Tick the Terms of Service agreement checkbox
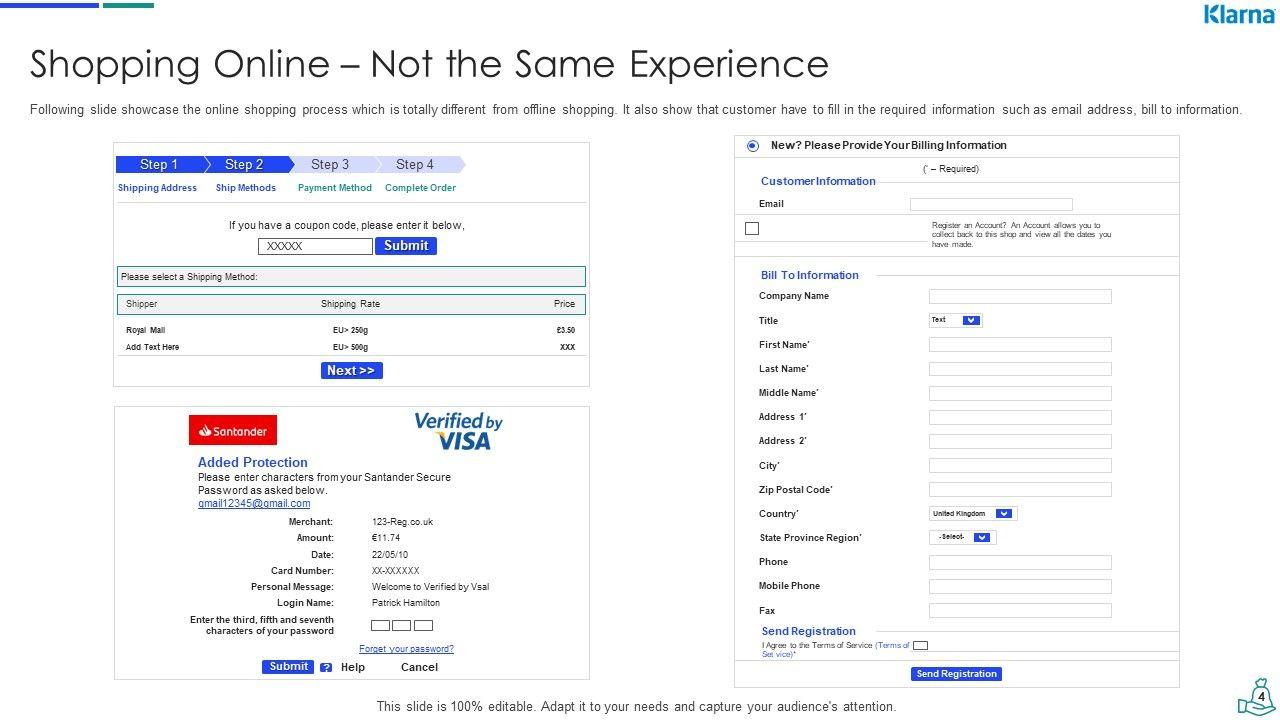 (920, 646)
